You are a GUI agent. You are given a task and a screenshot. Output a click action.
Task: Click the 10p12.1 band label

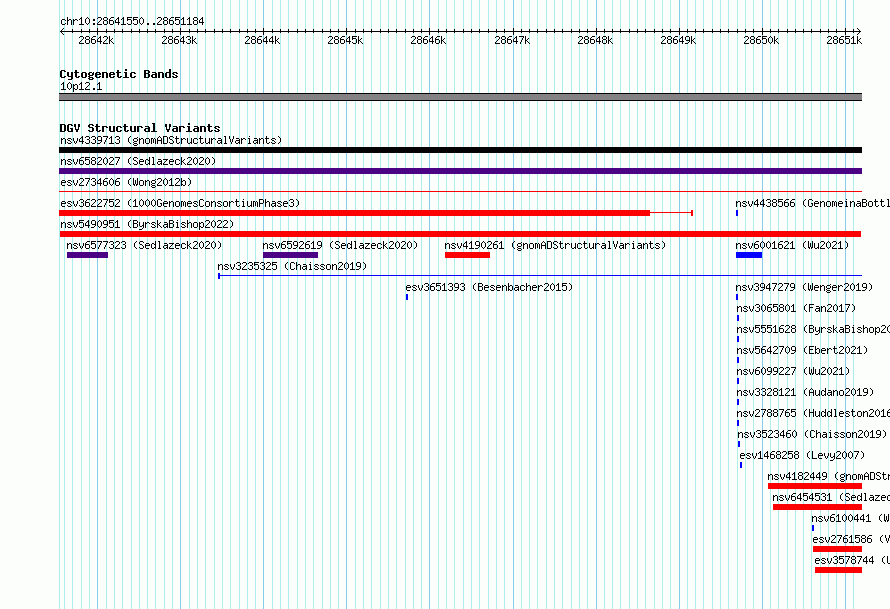tap(81, 86)
